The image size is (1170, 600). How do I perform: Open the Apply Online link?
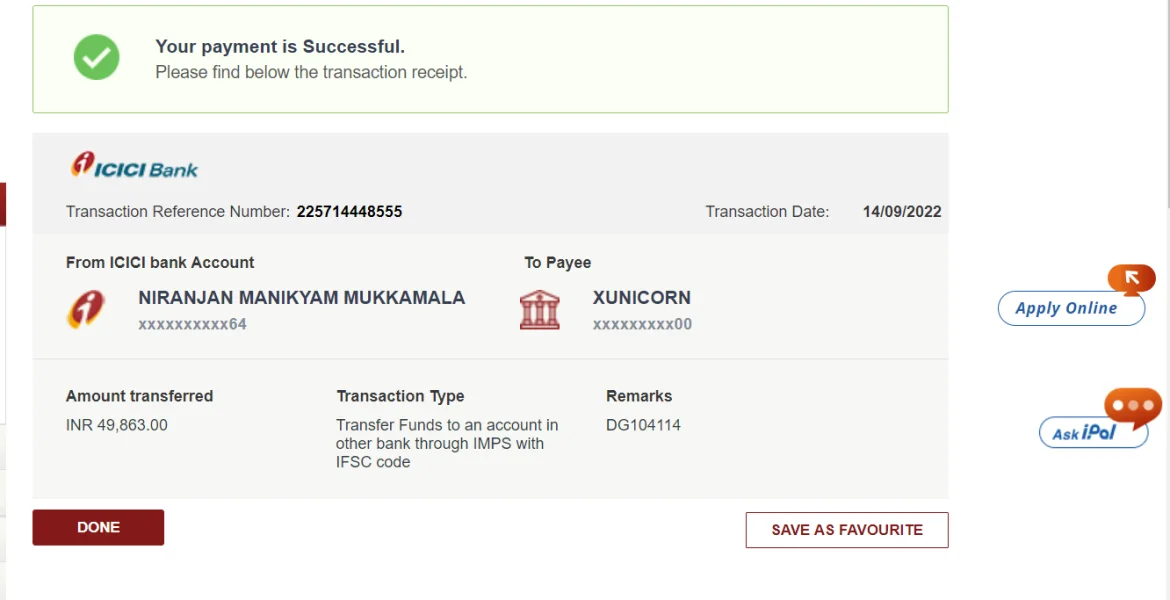click(x=1066, y=309)
